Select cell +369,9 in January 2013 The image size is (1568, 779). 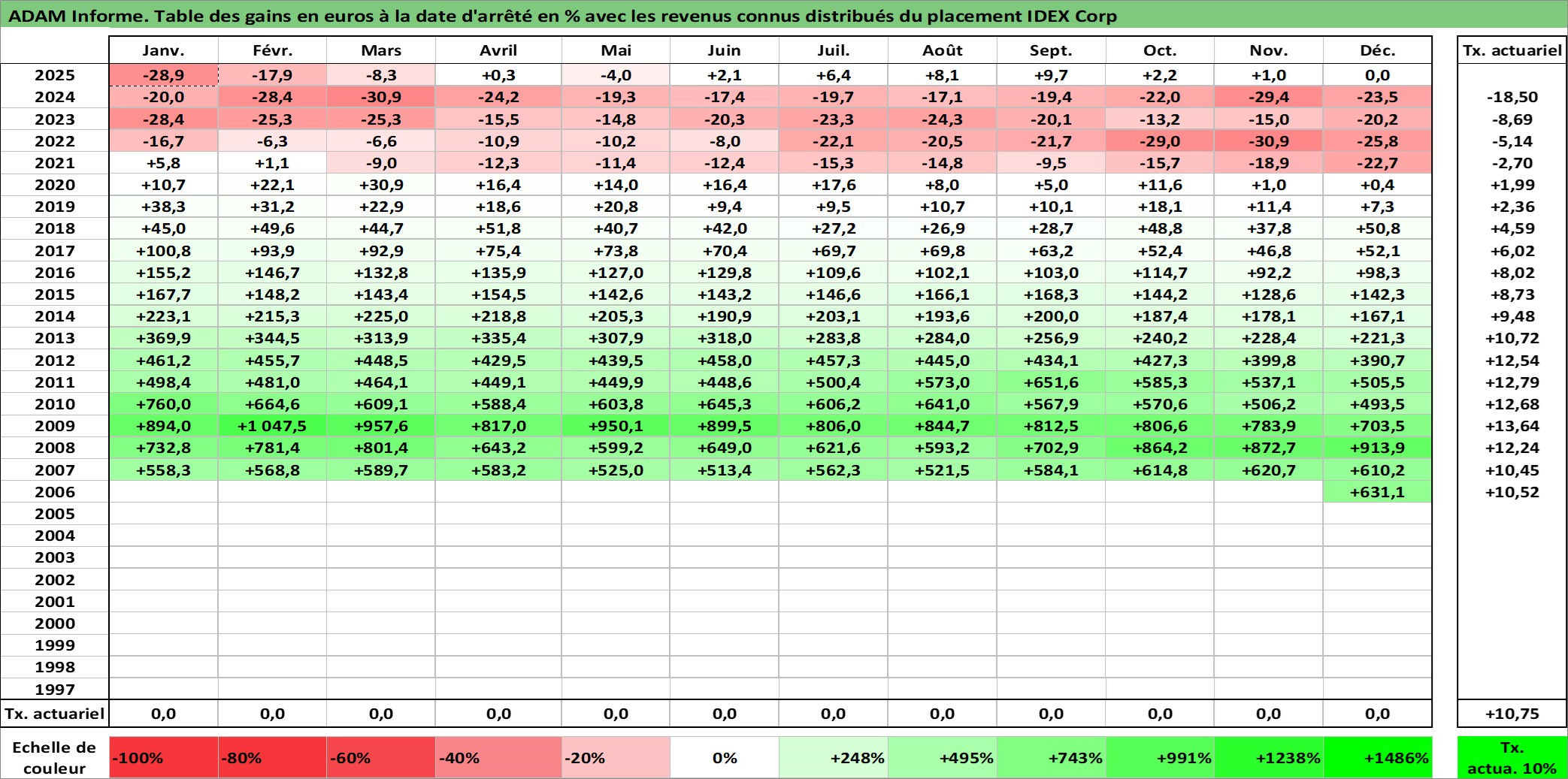click(163, 338)
